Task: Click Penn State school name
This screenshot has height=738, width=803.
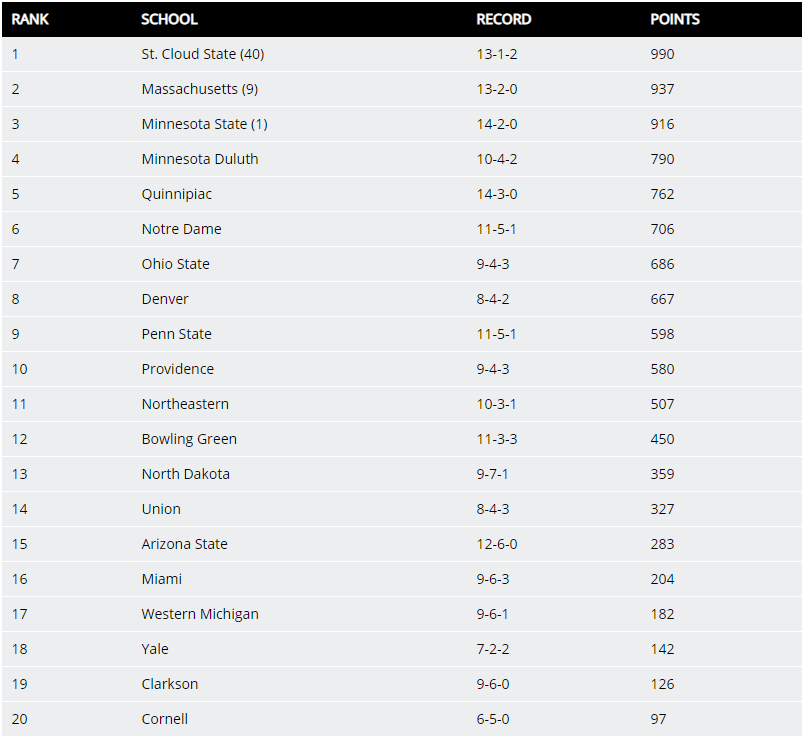Action: coord(176,334)
